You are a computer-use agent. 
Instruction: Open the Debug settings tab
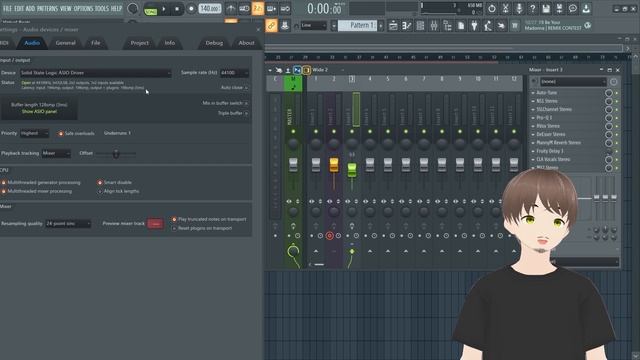[x=214, y=43]
